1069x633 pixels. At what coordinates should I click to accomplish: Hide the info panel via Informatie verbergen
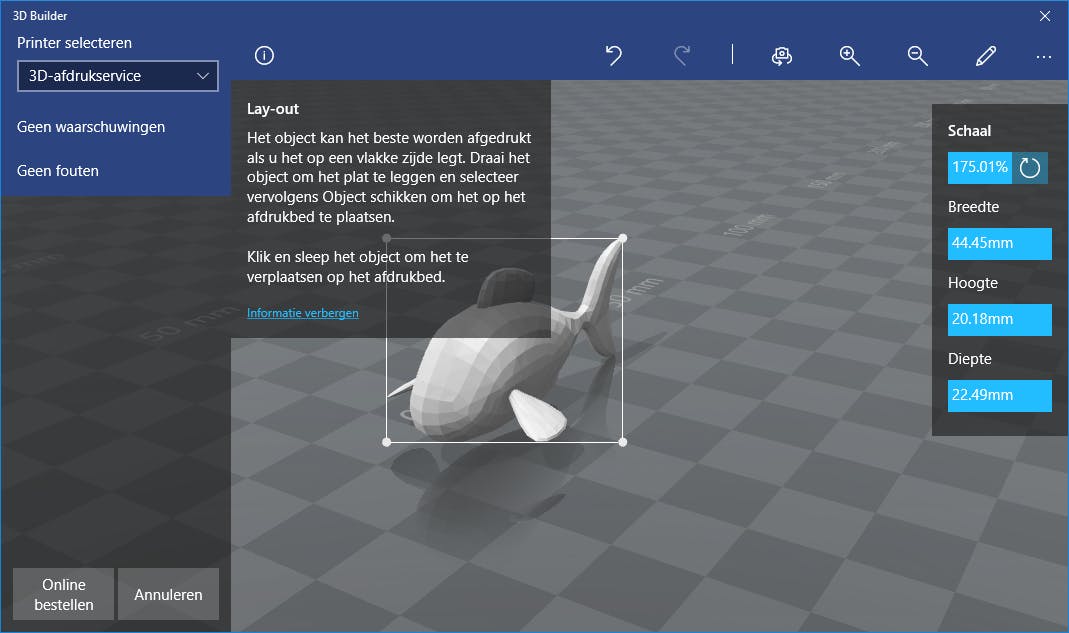[x=302, y=312]
